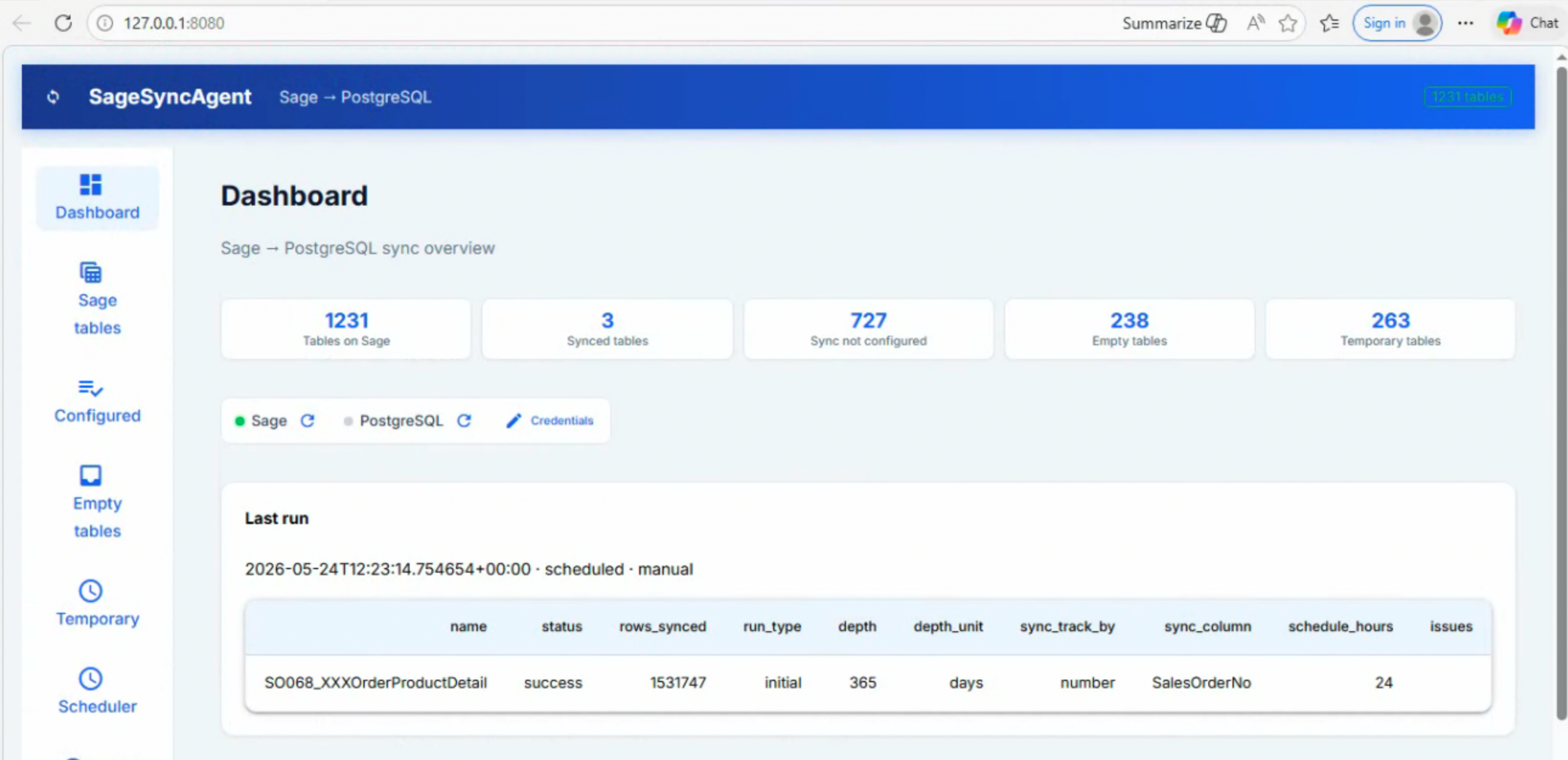Screen dimensions: 1568x760
Task: Click the SageSyncAgent sync logo icon
Action: click(53, 97)
